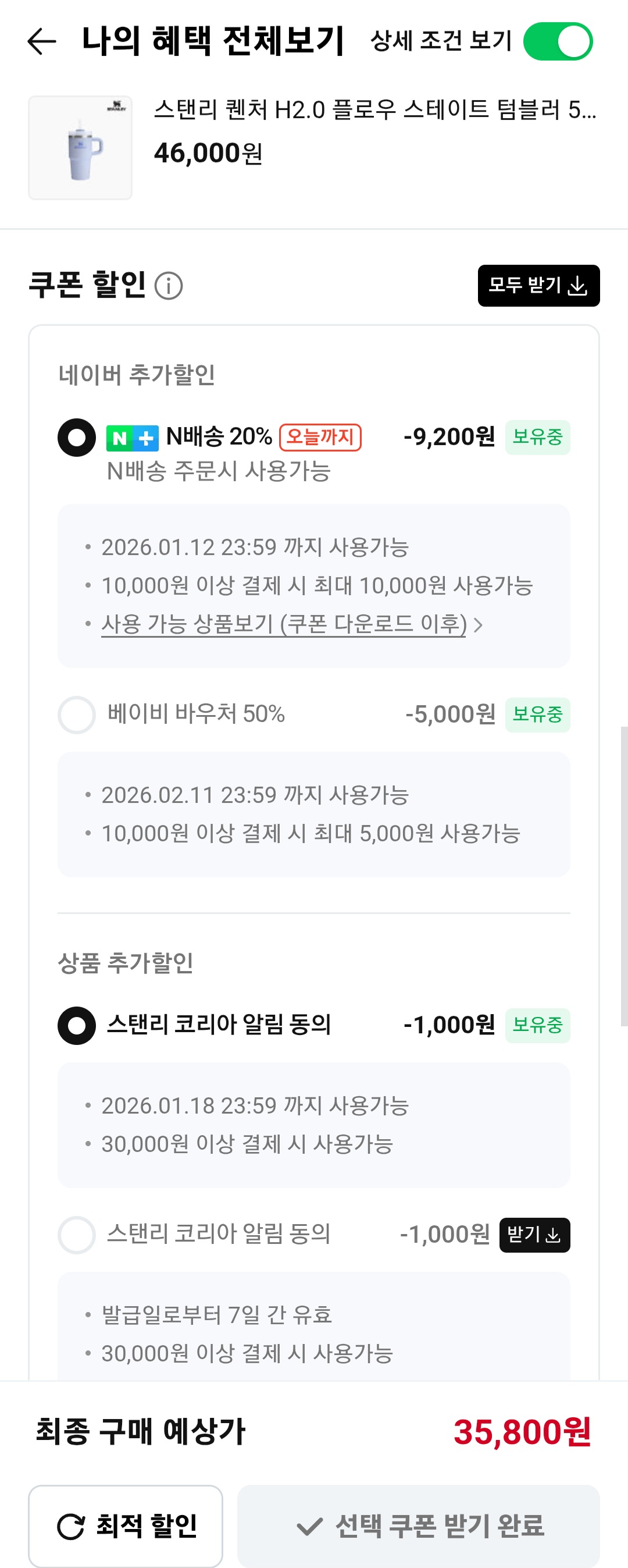Tap the Stanley tumbler product thumbnail
The width and height of the screenshot is (628, 1568).
click(x=80, y=148)
